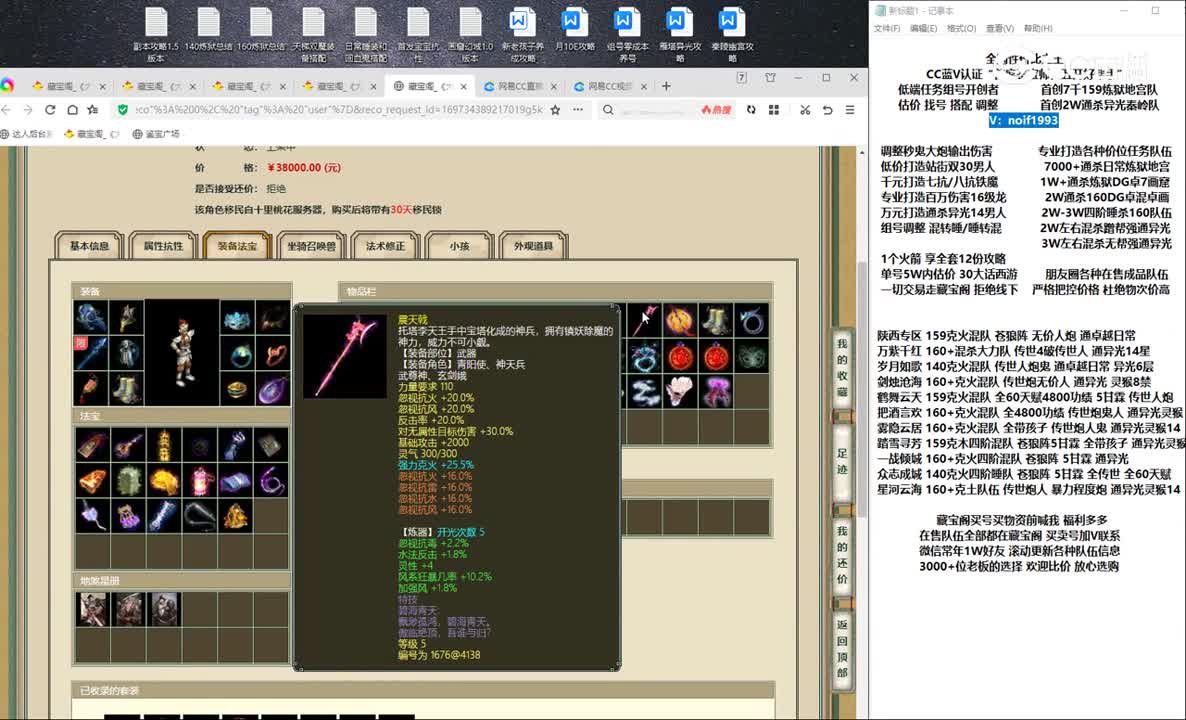Go back in the browser
The image size is (1186, 720).
coord(6,110)
